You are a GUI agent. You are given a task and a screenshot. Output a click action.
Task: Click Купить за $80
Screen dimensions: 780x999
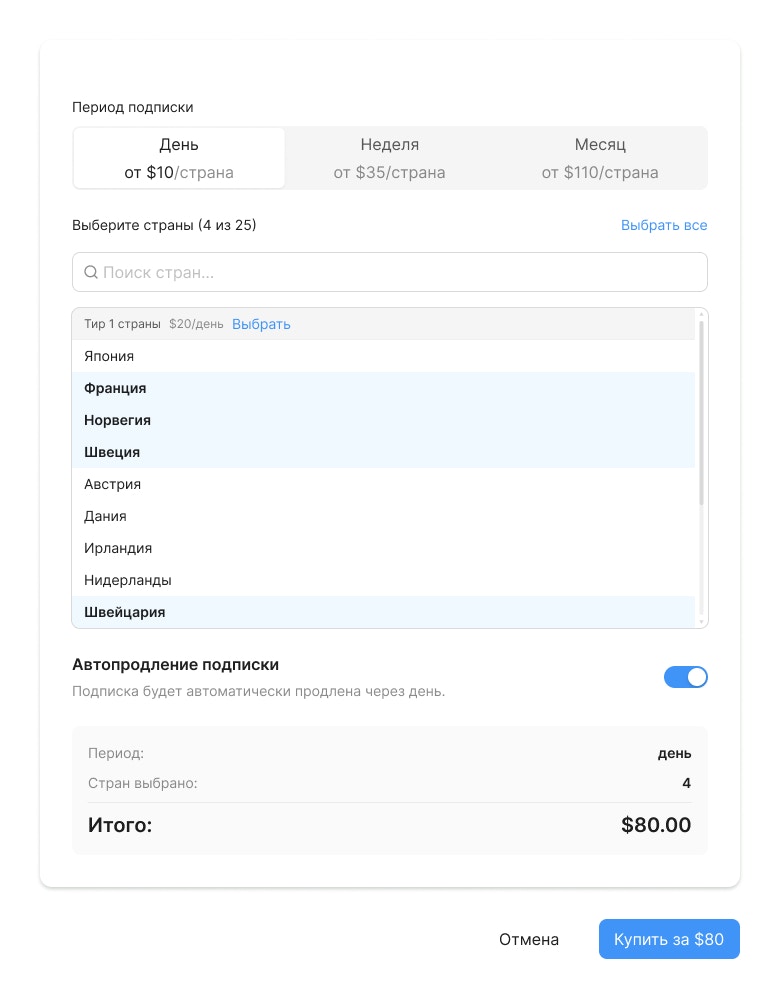tap(669, 939)
